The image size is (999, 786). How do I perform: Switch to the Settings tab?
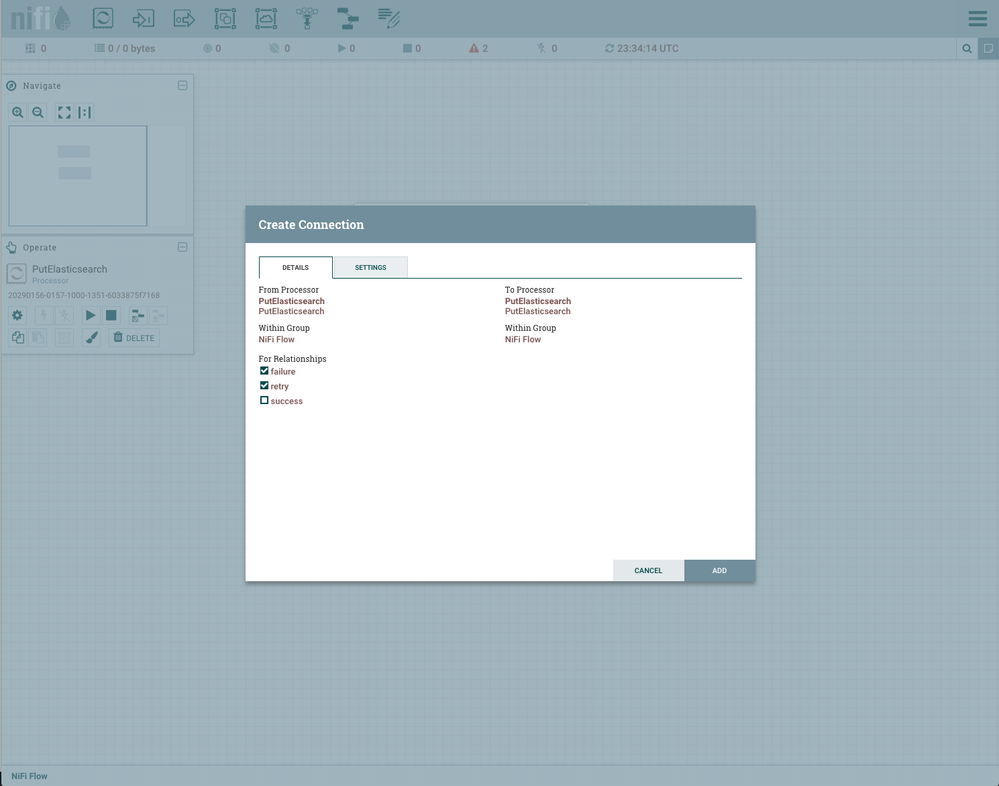[370, 268]
